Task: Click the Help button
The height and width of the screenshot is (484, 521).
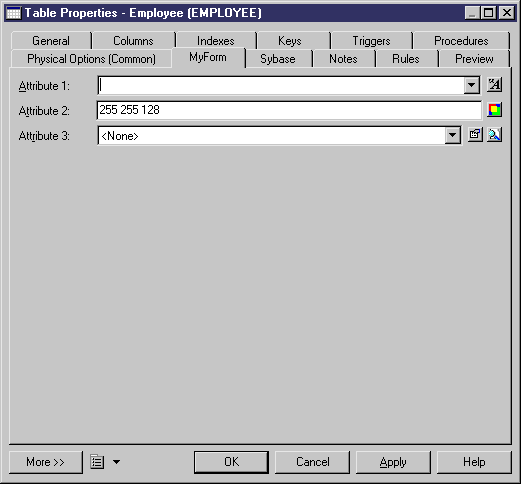Action: tap(474, 462)
